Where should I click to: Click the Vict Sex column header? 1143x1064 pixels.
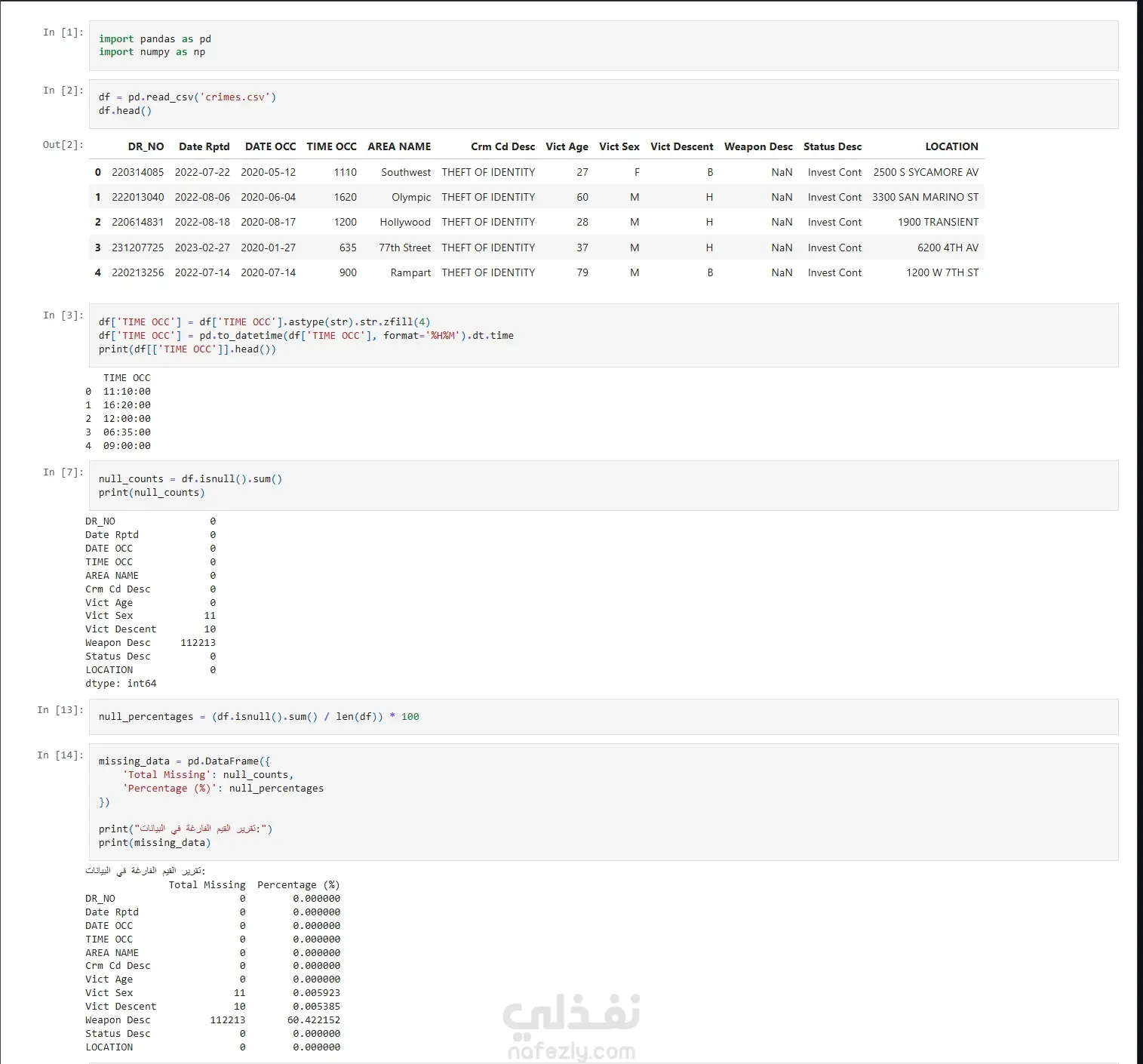pyautogui.click(x=619, y=146)
